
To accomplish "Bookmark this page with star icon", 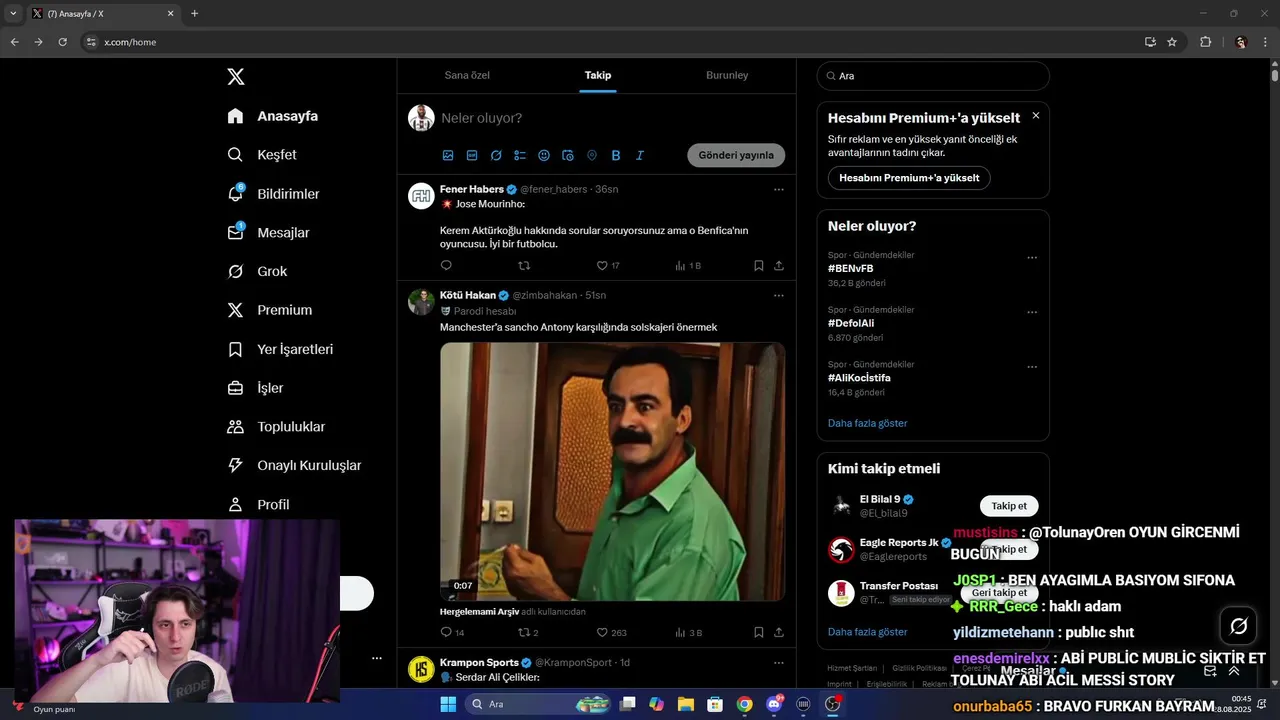I will (1172, 42).
